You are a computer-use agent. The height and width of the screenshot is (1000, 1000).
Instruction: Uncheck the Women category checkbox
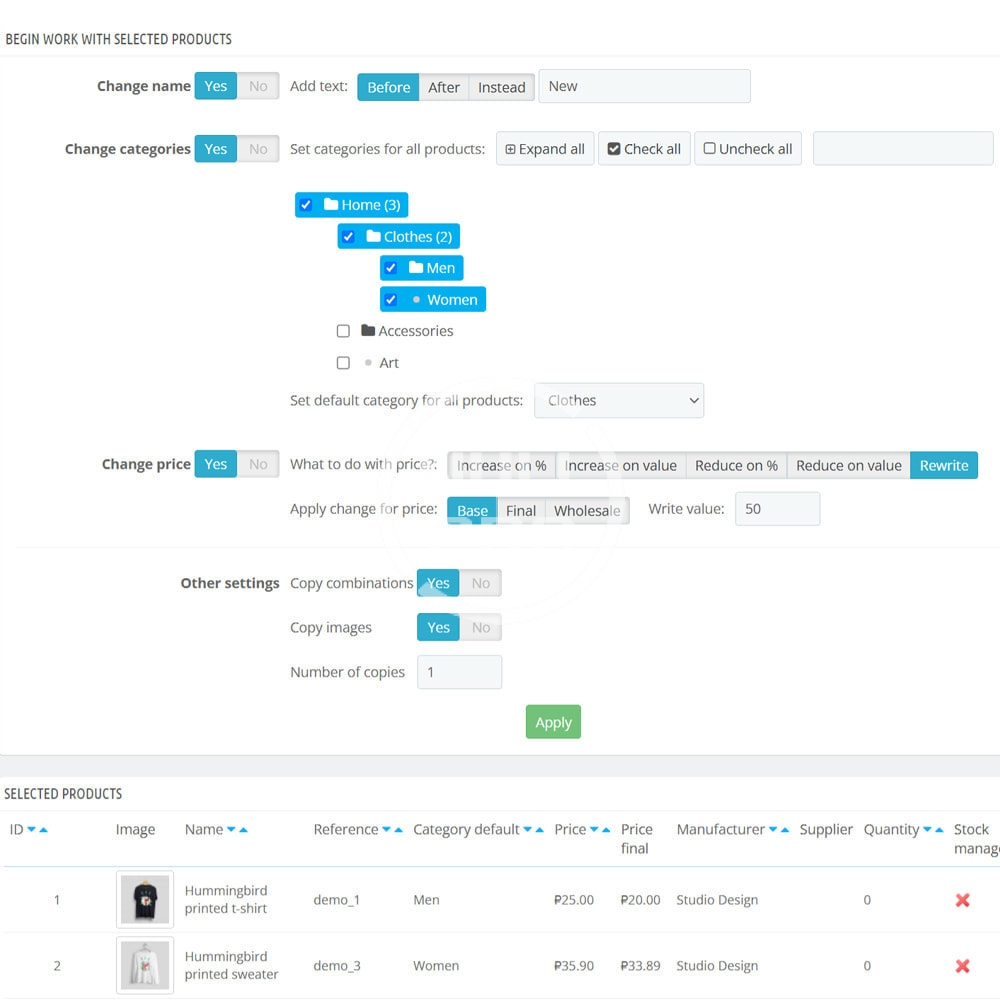(x=391, y=300)
